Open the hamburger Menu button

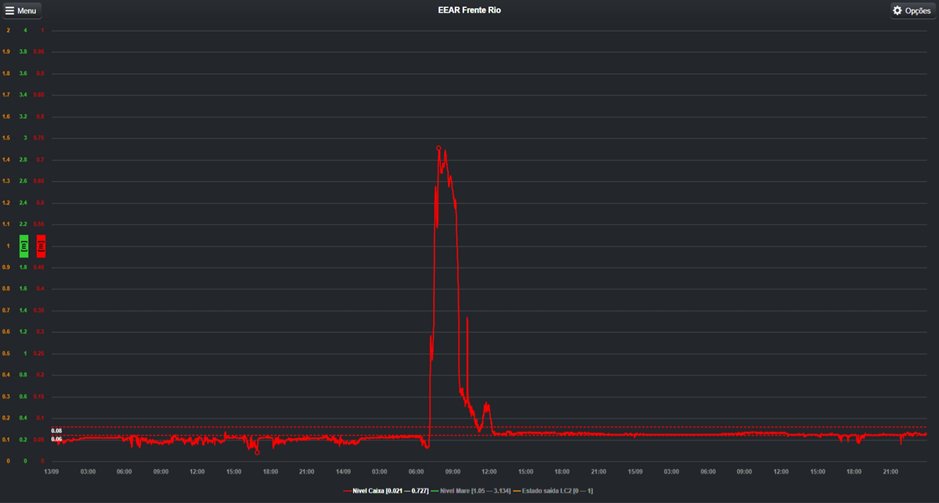21,10
